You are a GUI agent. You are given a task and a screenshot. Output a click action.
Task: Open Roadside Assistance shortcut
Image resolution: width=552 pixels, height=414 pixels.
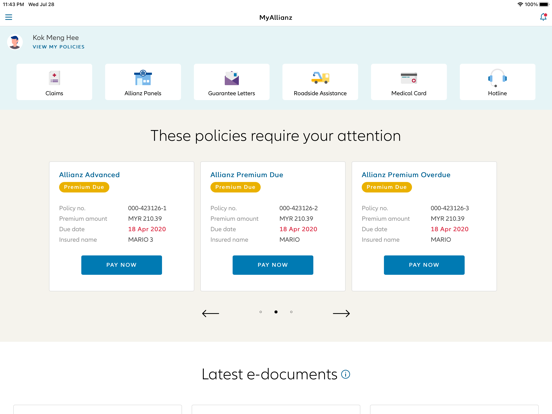pos(320,82)
